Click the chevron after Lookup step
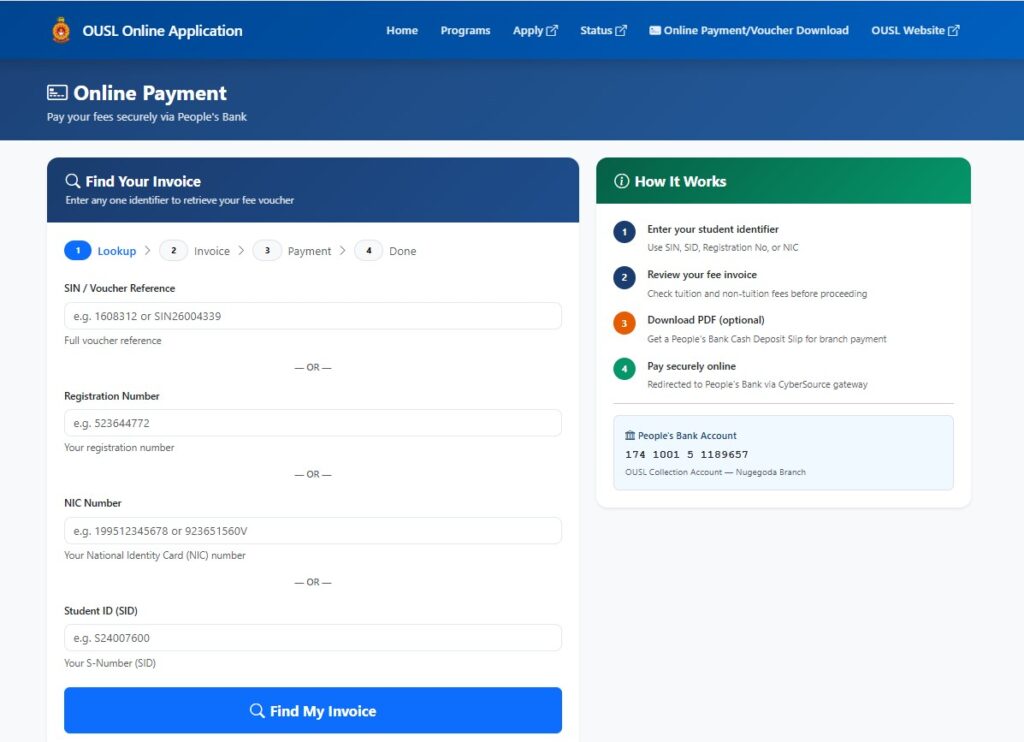The height and width of the screenshot is (742, 1024). coord(148,251)
